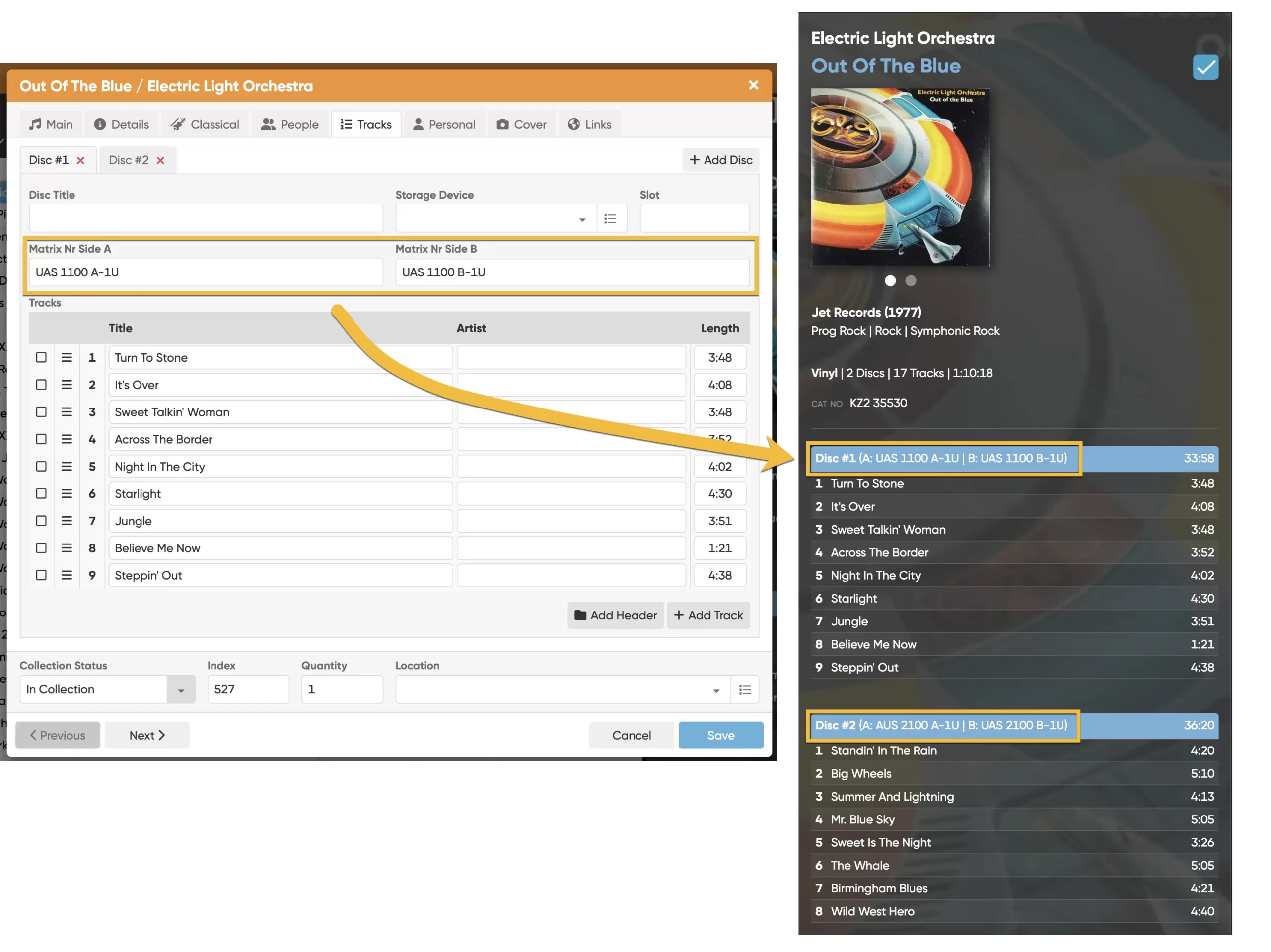Save the album changes

point(720,736)
